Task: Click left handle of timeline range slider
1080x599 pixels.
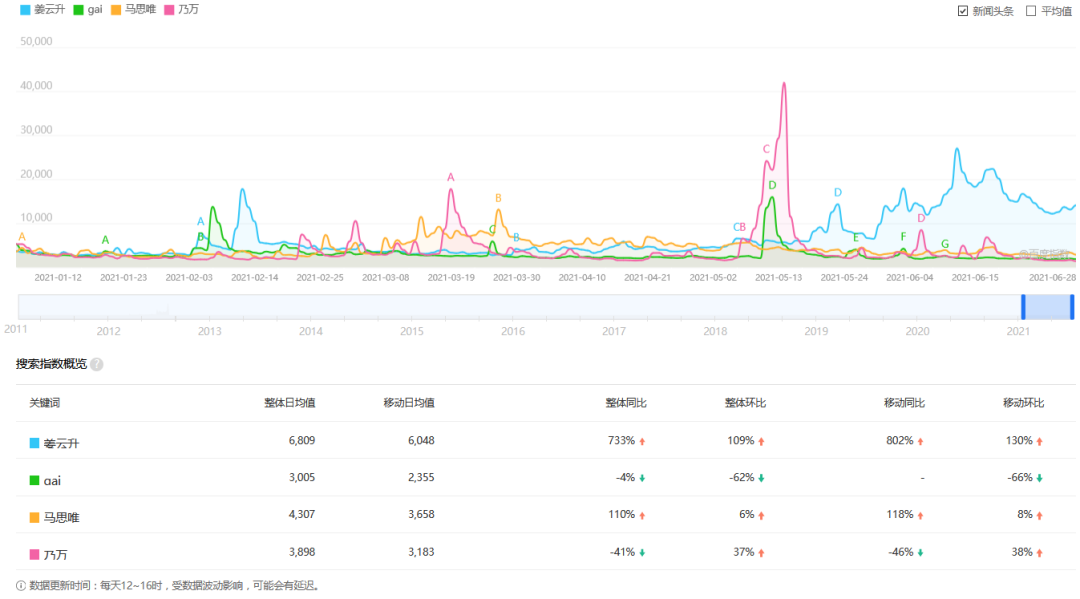Action: click(x=1023, y=307)
